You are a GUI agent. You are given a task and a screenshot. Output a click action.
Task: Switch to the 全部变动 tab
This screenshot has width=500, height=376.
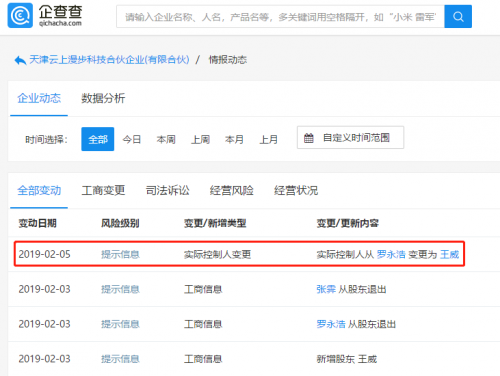click(x=39, y=191)
